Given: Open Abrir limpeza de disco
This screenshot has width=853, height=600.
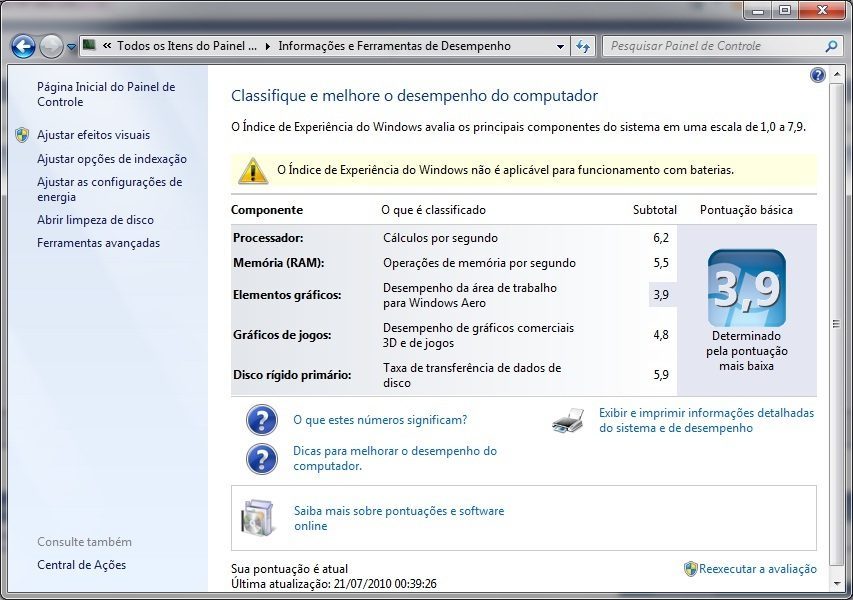Looking at the screenshot, I should tap(95, 220).
